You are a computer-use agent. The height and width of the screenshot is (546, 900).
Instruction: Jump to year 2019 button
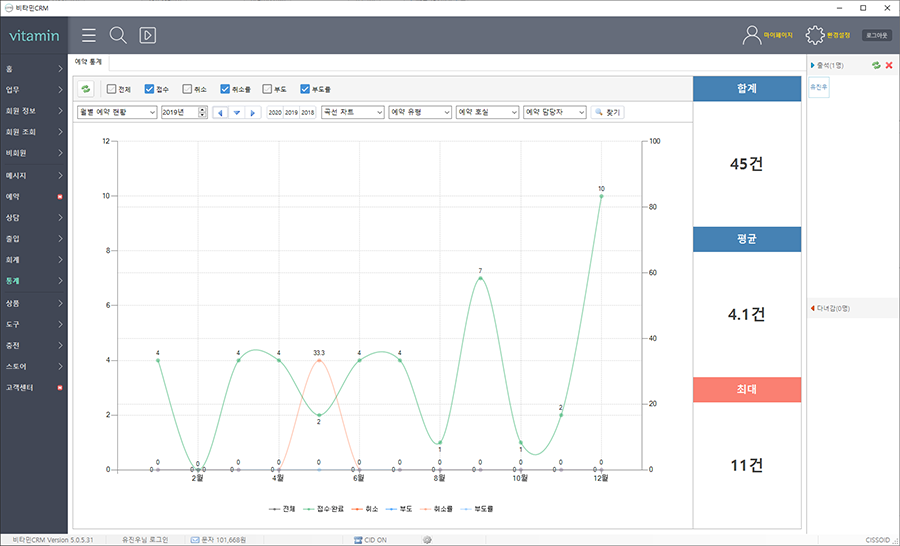click(x=292, y=113)
